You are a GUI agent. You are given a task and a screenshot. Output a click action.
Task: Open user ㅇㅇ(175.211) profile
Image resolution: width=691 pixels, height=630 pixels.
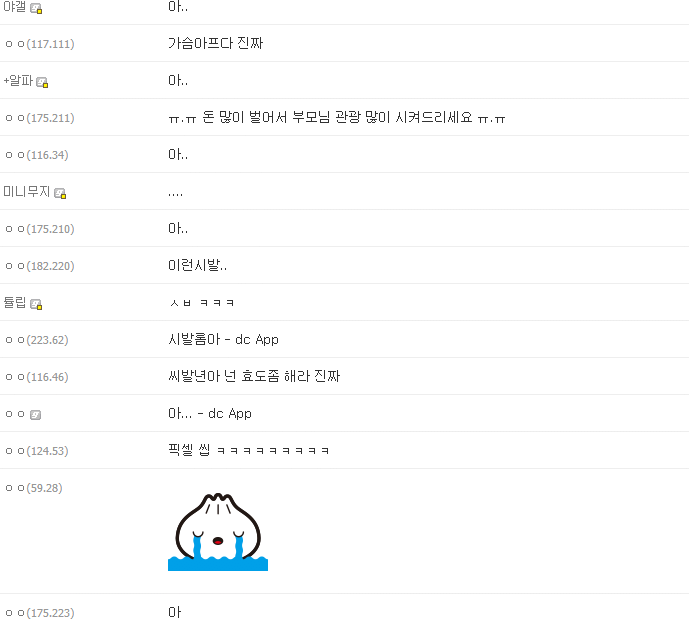40,118
